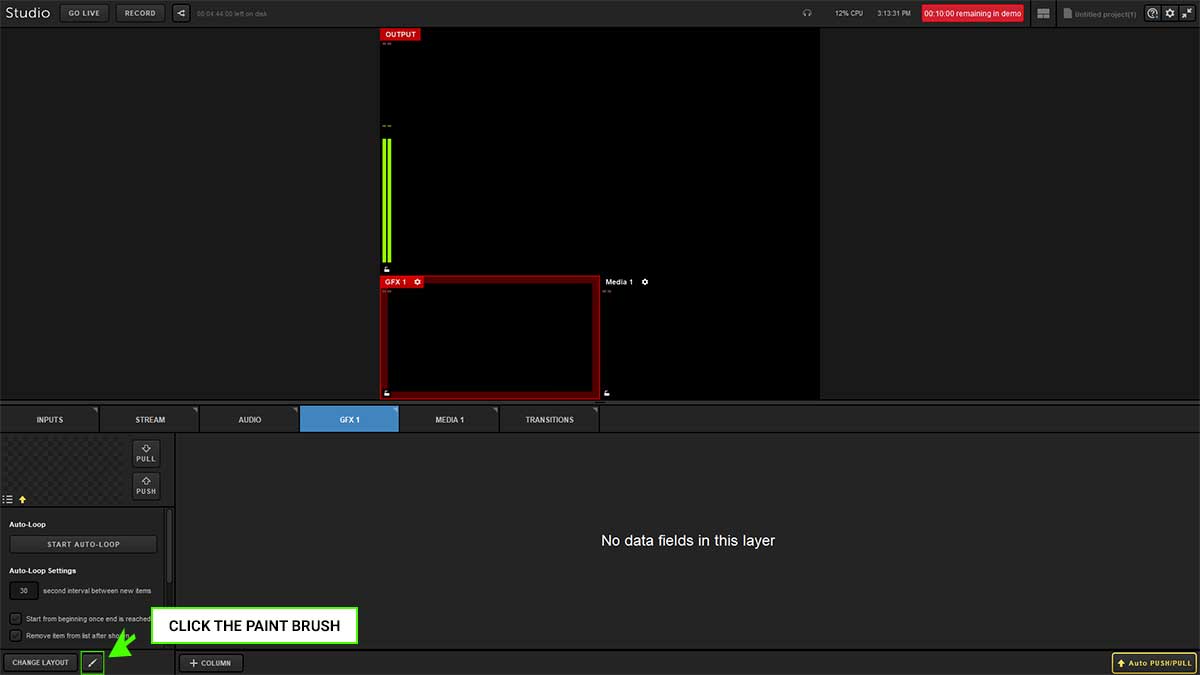Screen dimensions: 1200x675
Task: Expand the Audio tab corner arrow
Action: tap(295, 410)
